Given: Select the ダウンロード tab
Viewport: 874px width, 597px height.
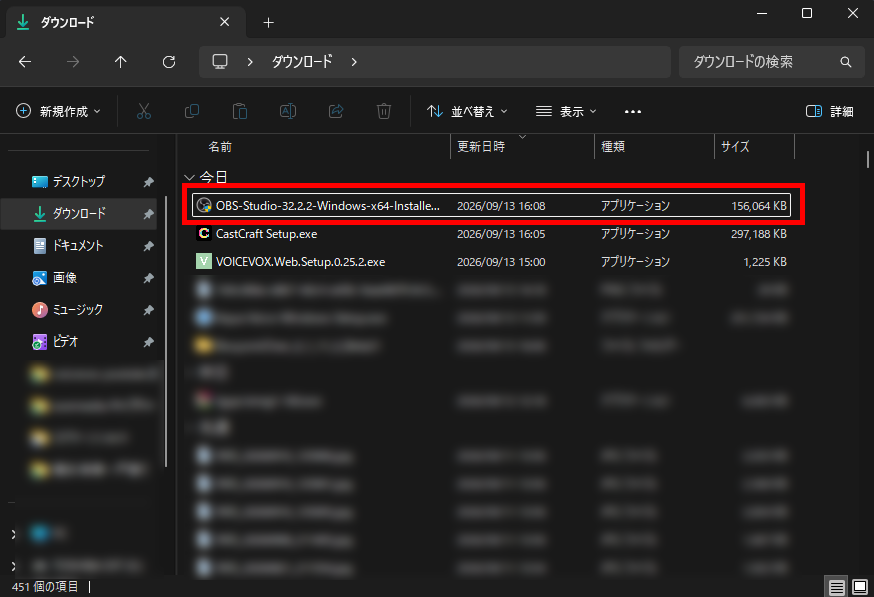Looking at the screenshot, I should coord(125,22).
